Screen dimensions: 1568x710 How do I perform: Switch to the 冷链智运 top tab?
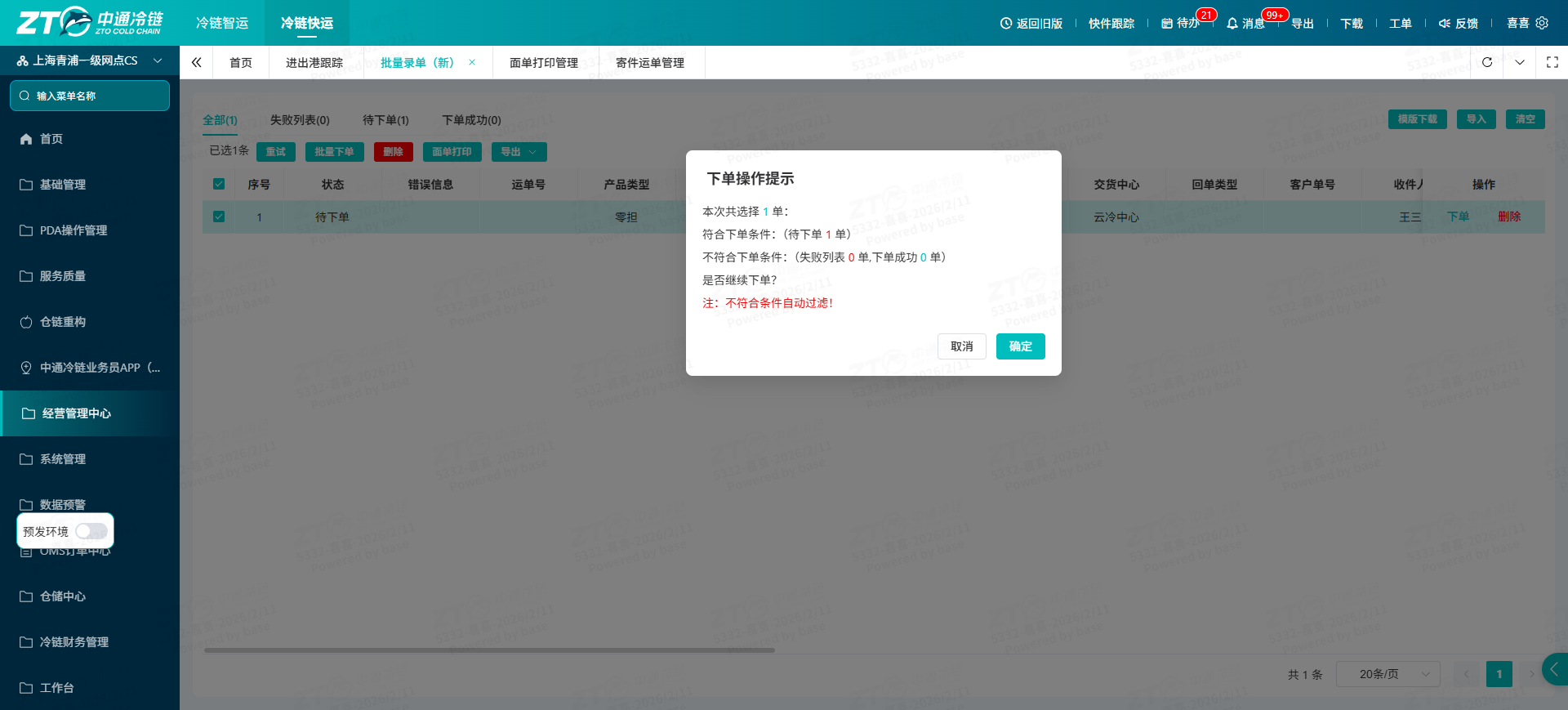pos(222,23)
